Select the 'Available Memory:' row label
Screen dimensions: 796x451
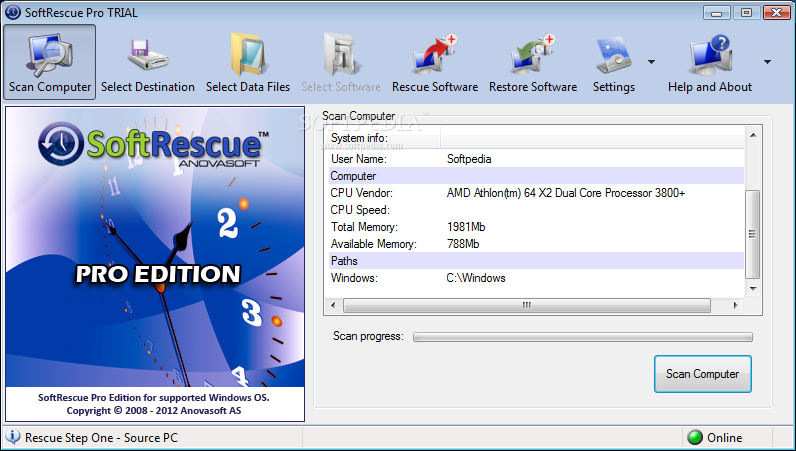tap(374, 244)
